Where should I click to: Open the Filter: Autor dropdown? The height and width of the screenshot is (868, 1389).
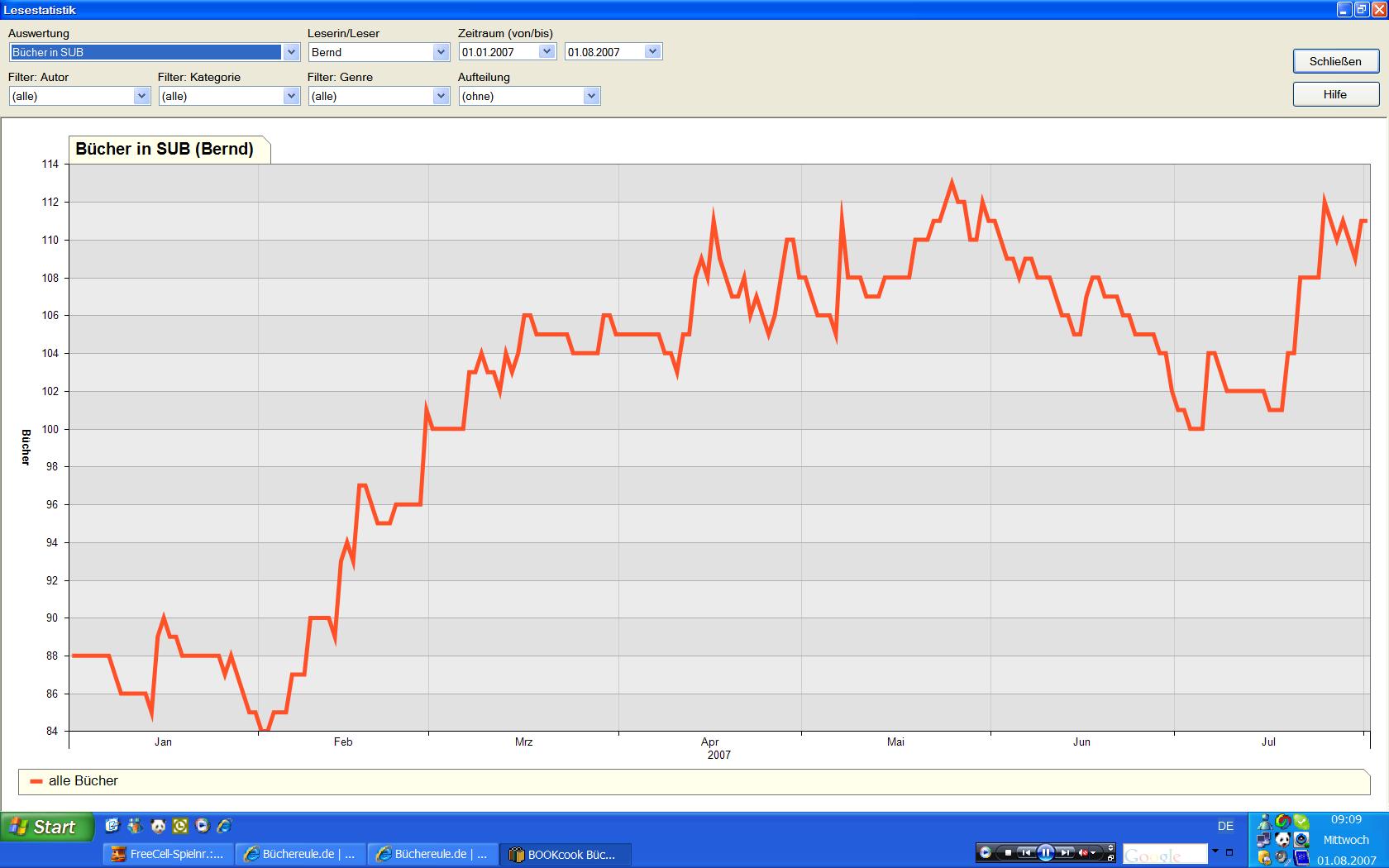141,96
